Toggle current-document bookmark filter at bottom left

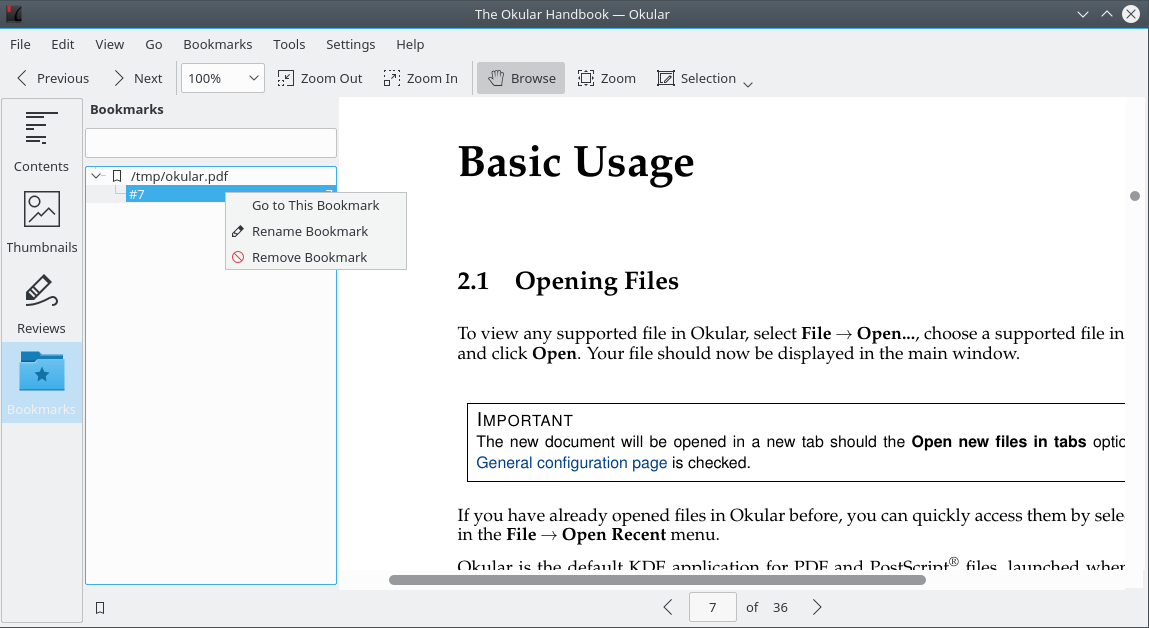100,607
